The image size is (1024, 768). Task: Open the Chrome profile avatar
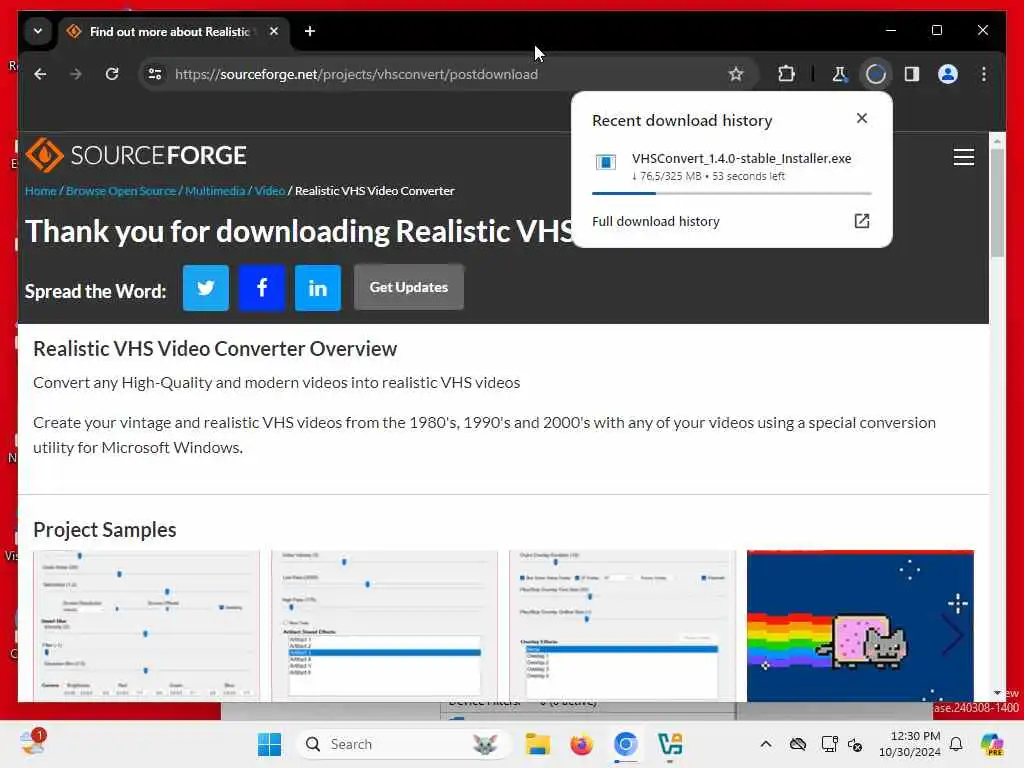(x=948, y=74)
